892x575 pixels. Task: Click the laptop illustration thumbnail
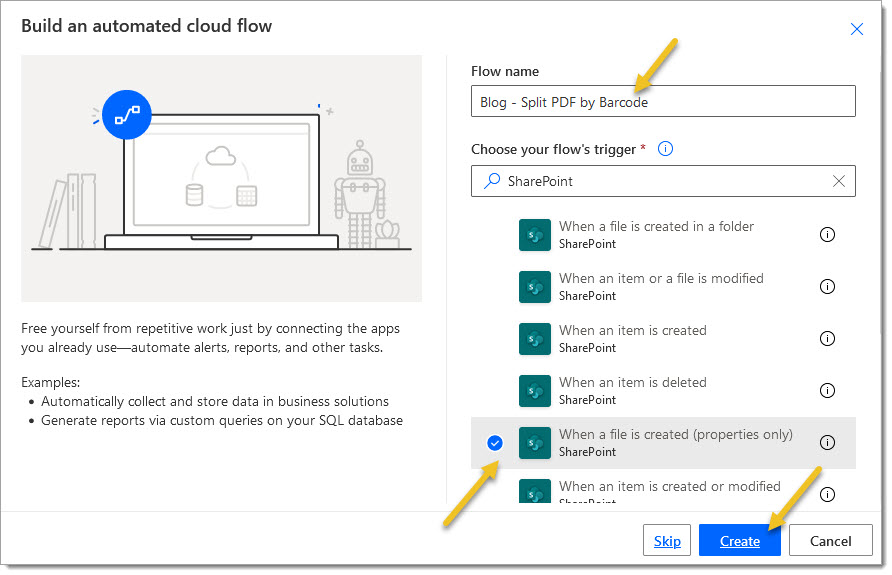click(221, 179)
